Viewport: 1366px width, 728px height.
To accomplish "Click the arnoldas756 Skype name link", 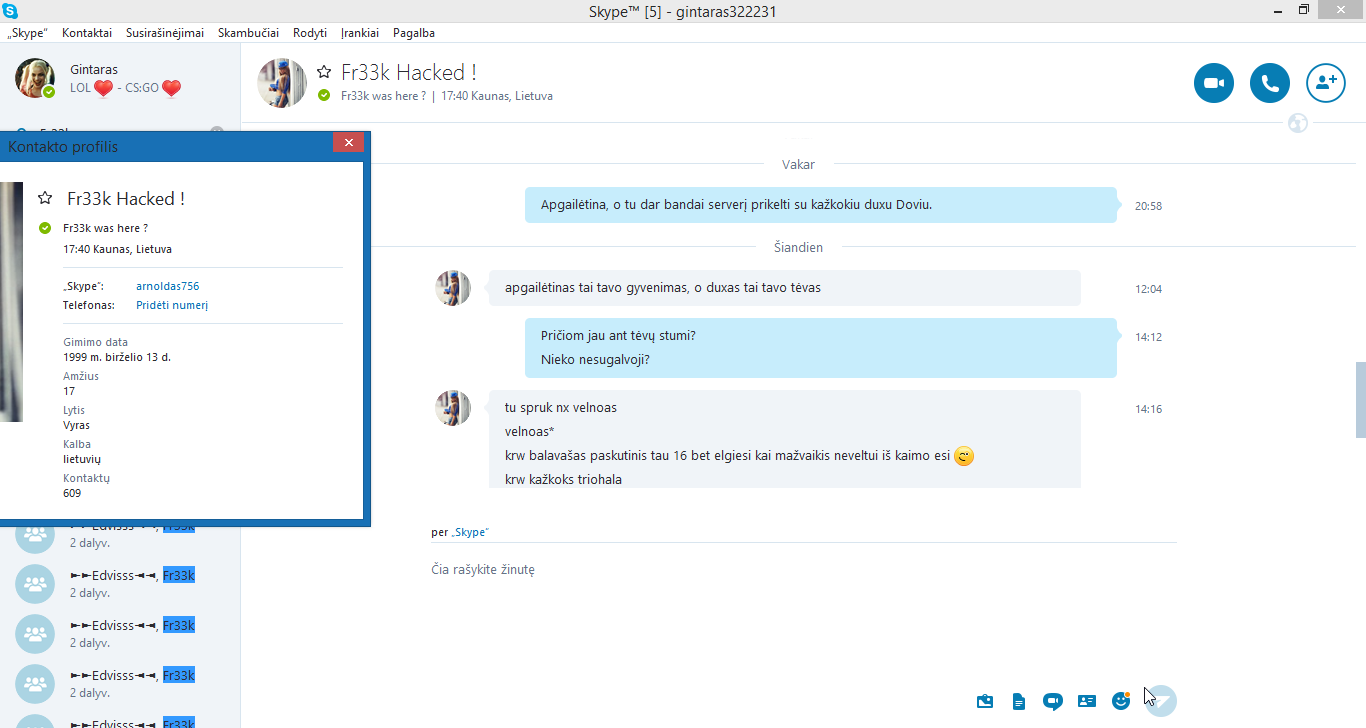I will [x=168, y=286].
